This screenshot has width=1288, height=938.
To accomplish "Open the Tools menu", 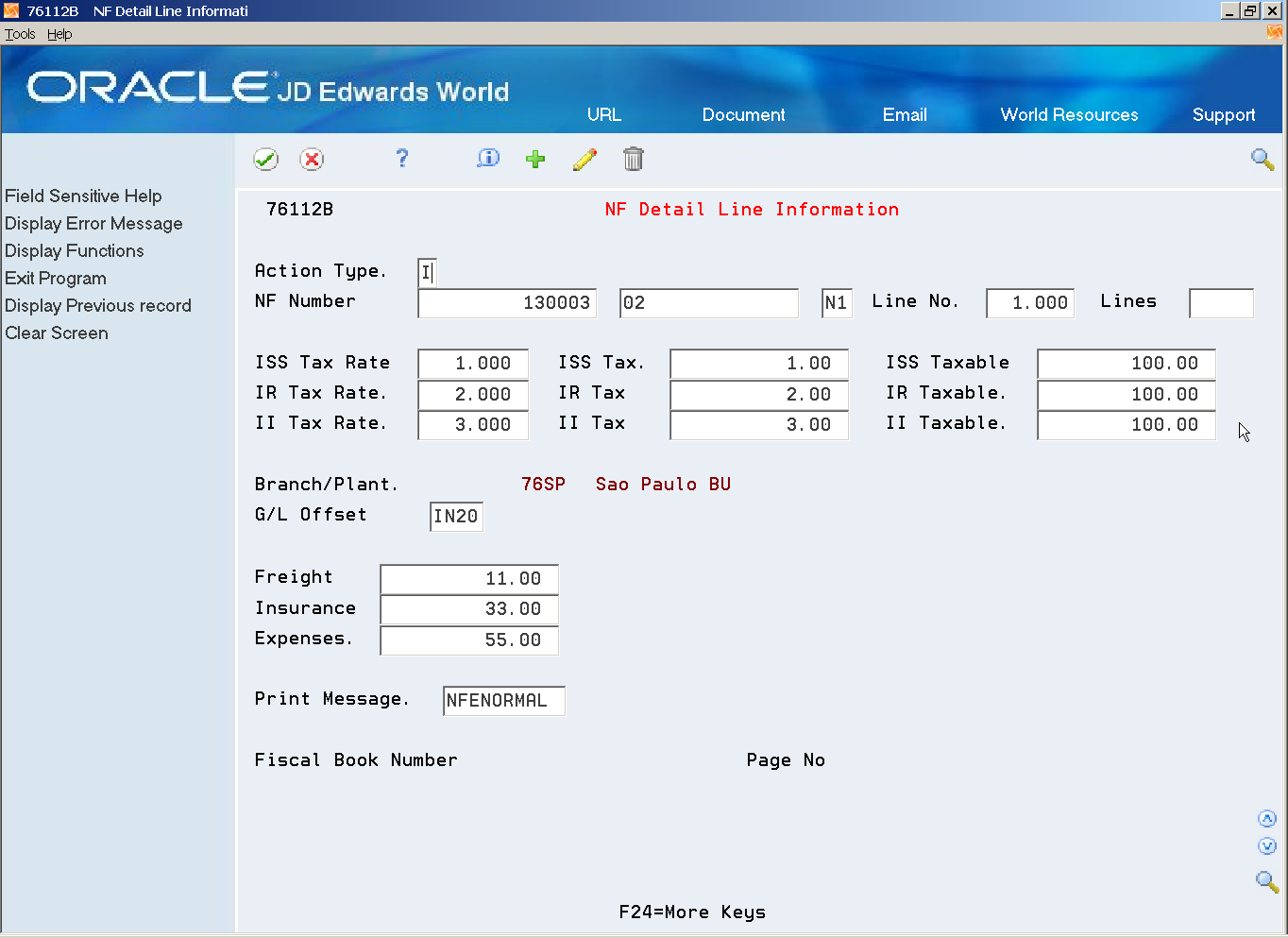I will click(20, 34).
